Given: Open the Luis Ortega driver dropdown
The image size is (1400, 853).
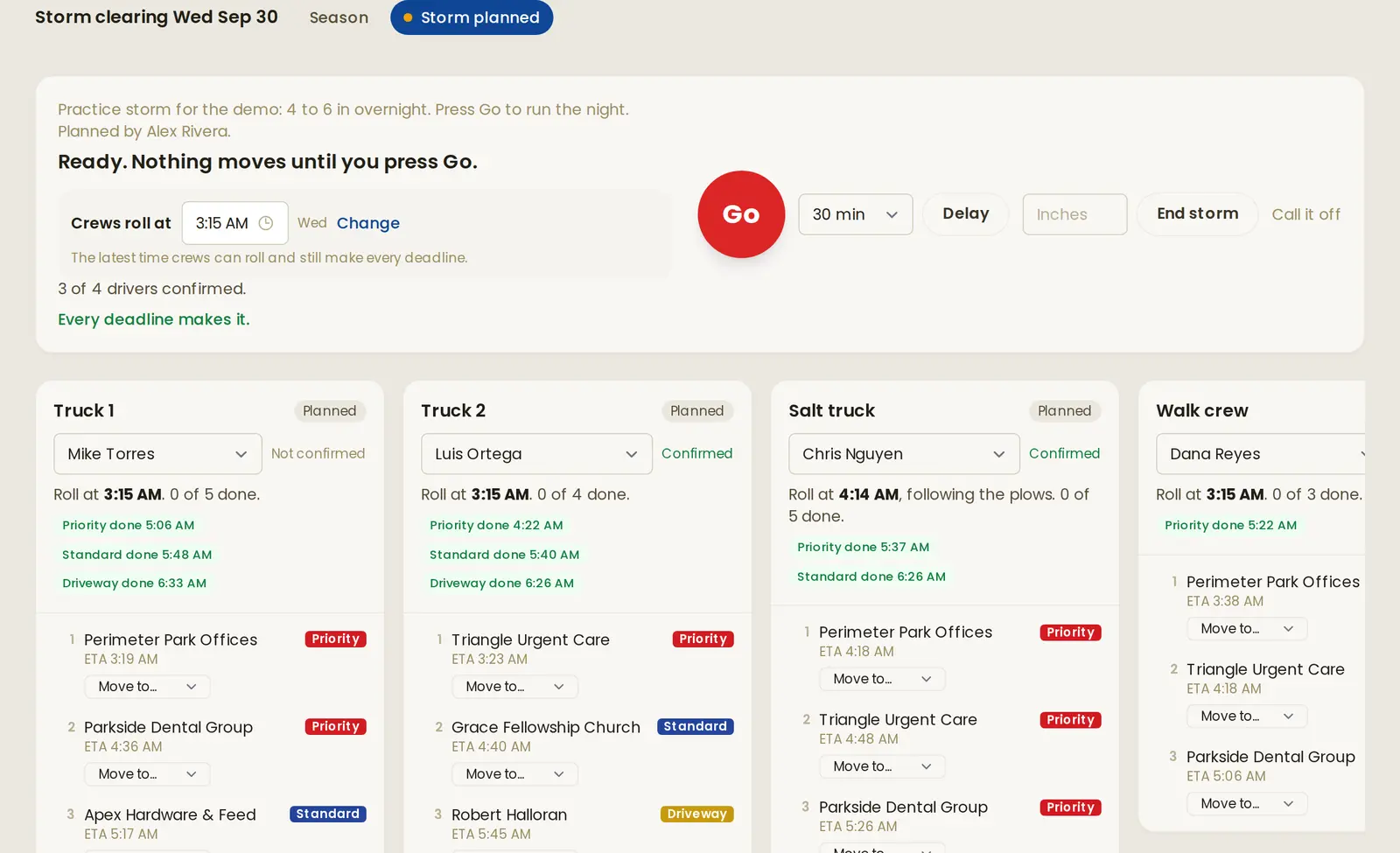Looking at the screenshot, I should 536,454.
